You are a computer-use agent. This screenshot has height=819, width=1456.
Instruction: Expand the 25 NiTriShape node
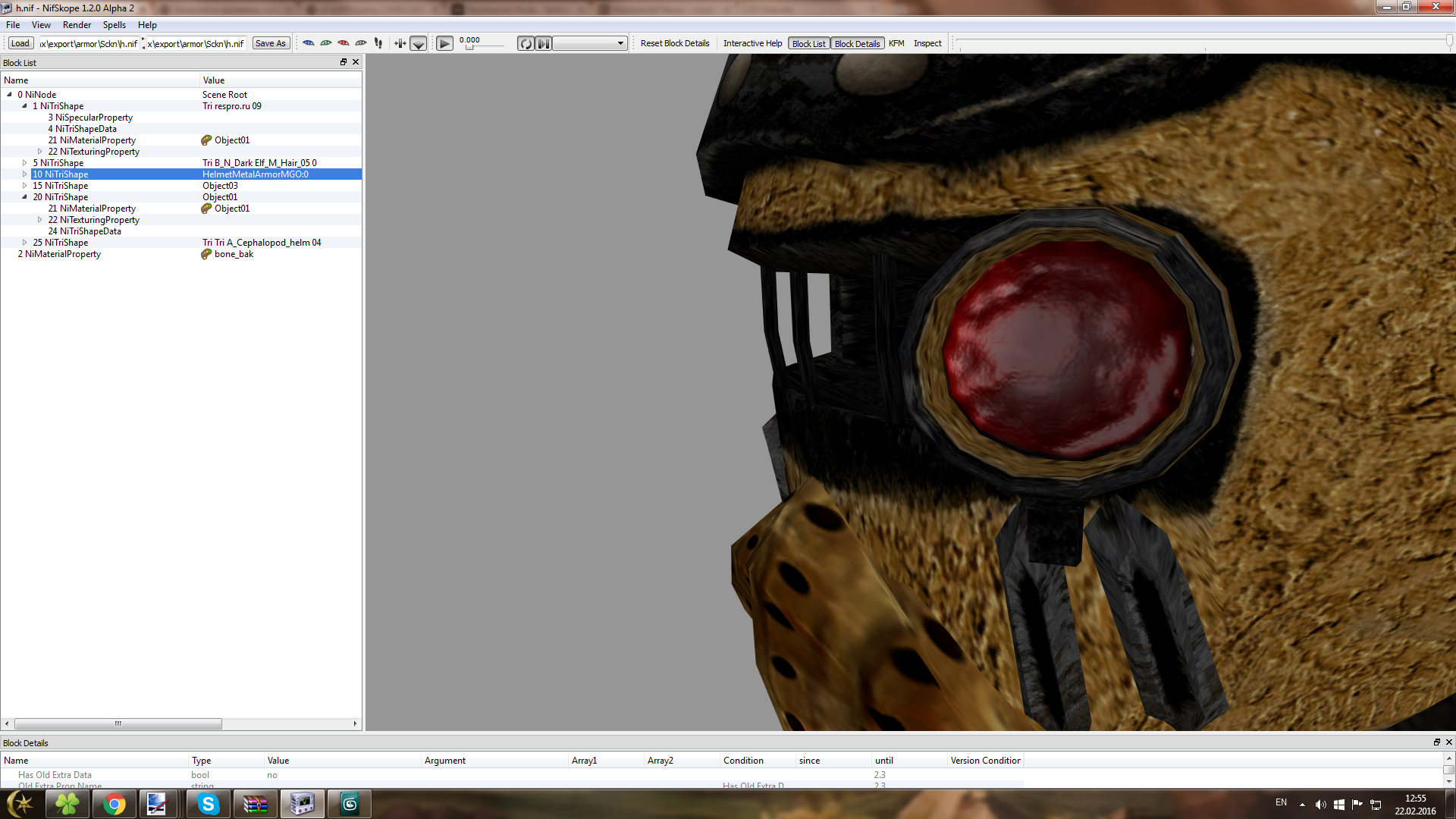point(24,243)
